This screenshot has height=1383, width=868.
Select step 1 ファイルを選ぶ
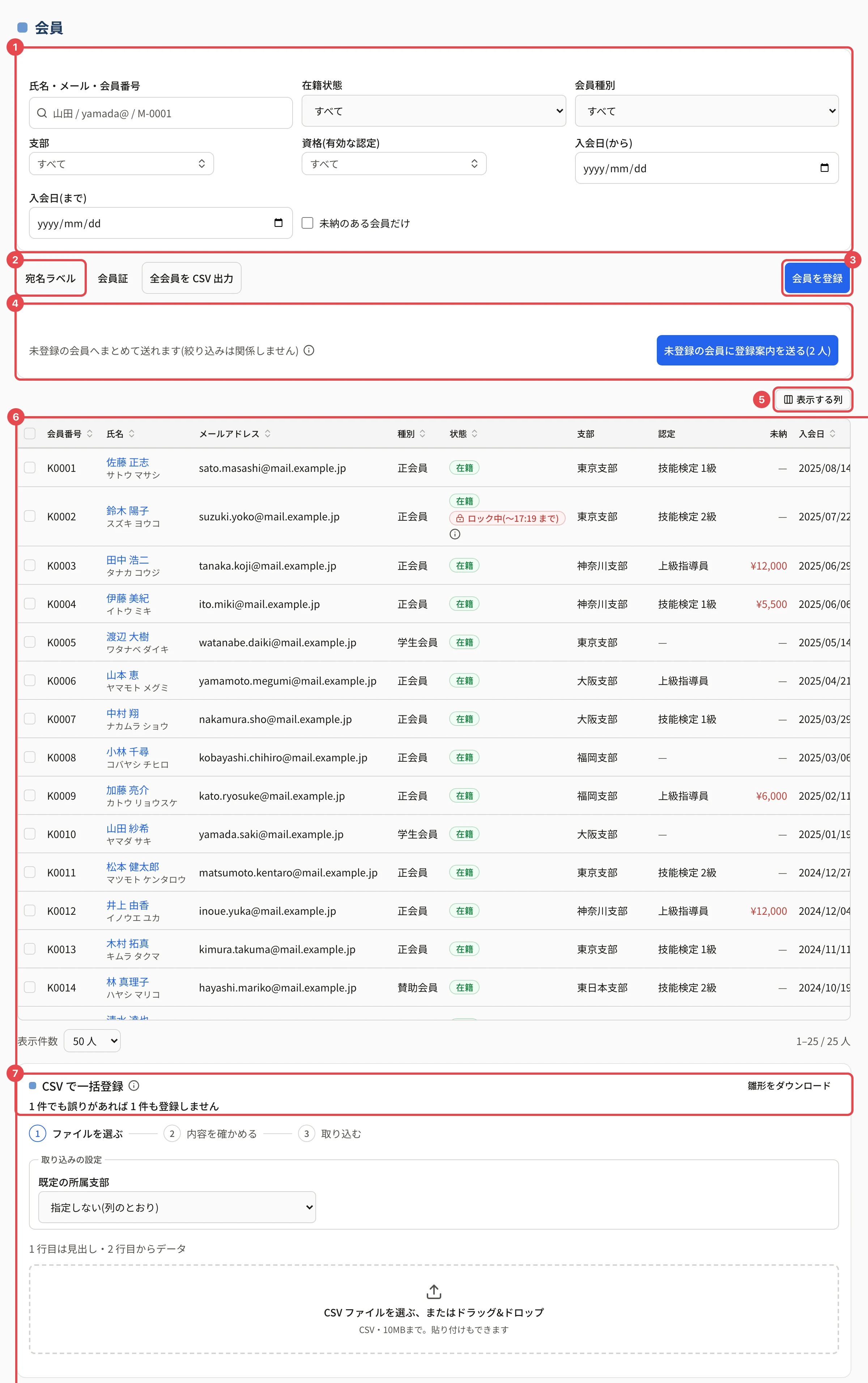click(76, 1134)
